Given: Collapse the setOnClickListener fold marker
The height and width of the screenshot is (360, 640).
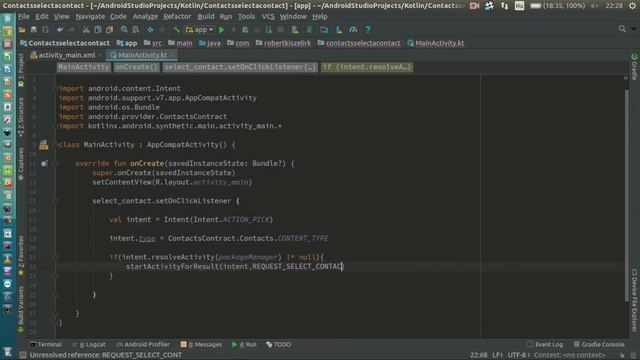Looking at the screenshot, I should pos(56,201).
